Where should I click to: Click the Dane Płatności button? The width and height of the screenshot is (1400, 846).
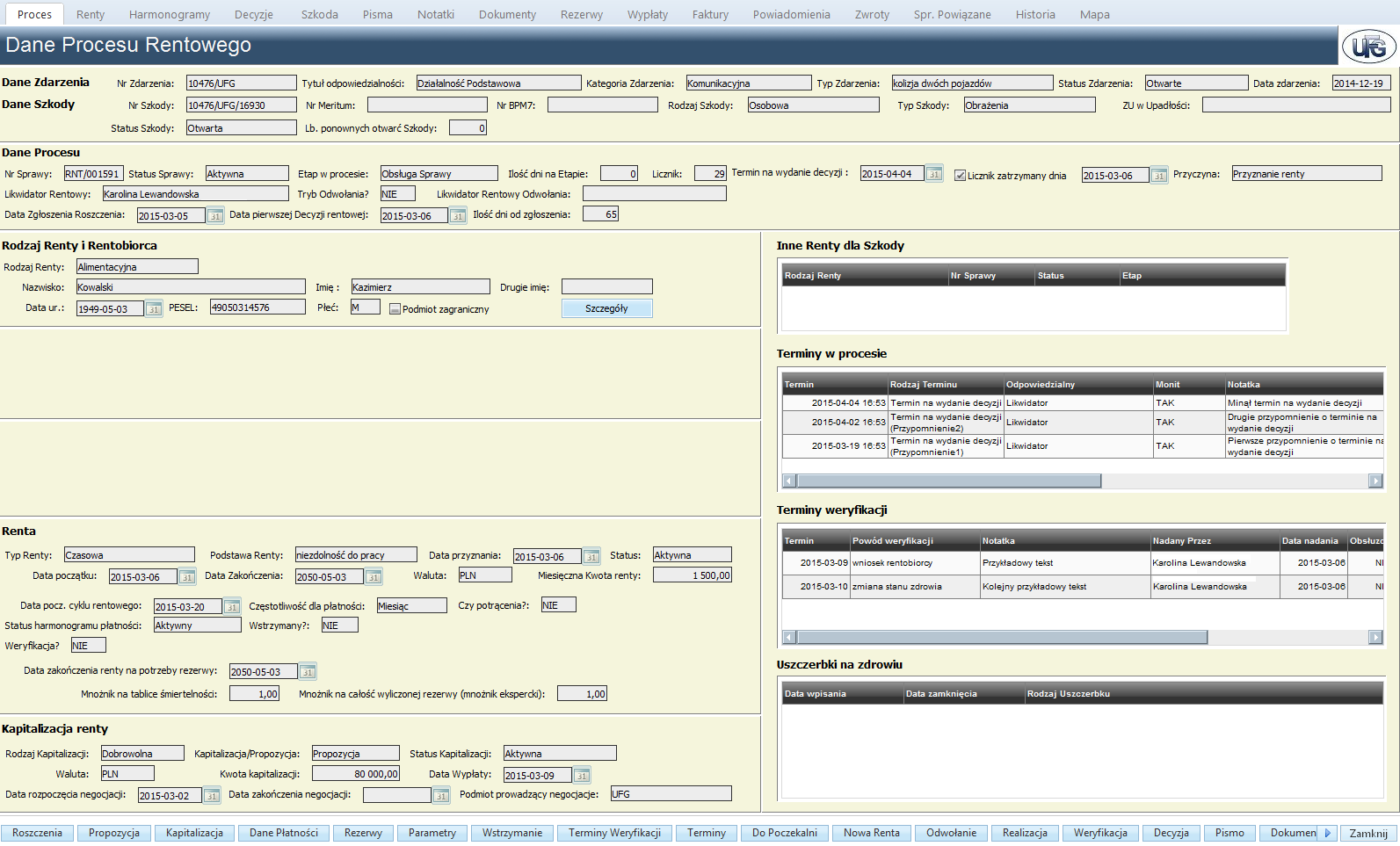click(284, 833)
